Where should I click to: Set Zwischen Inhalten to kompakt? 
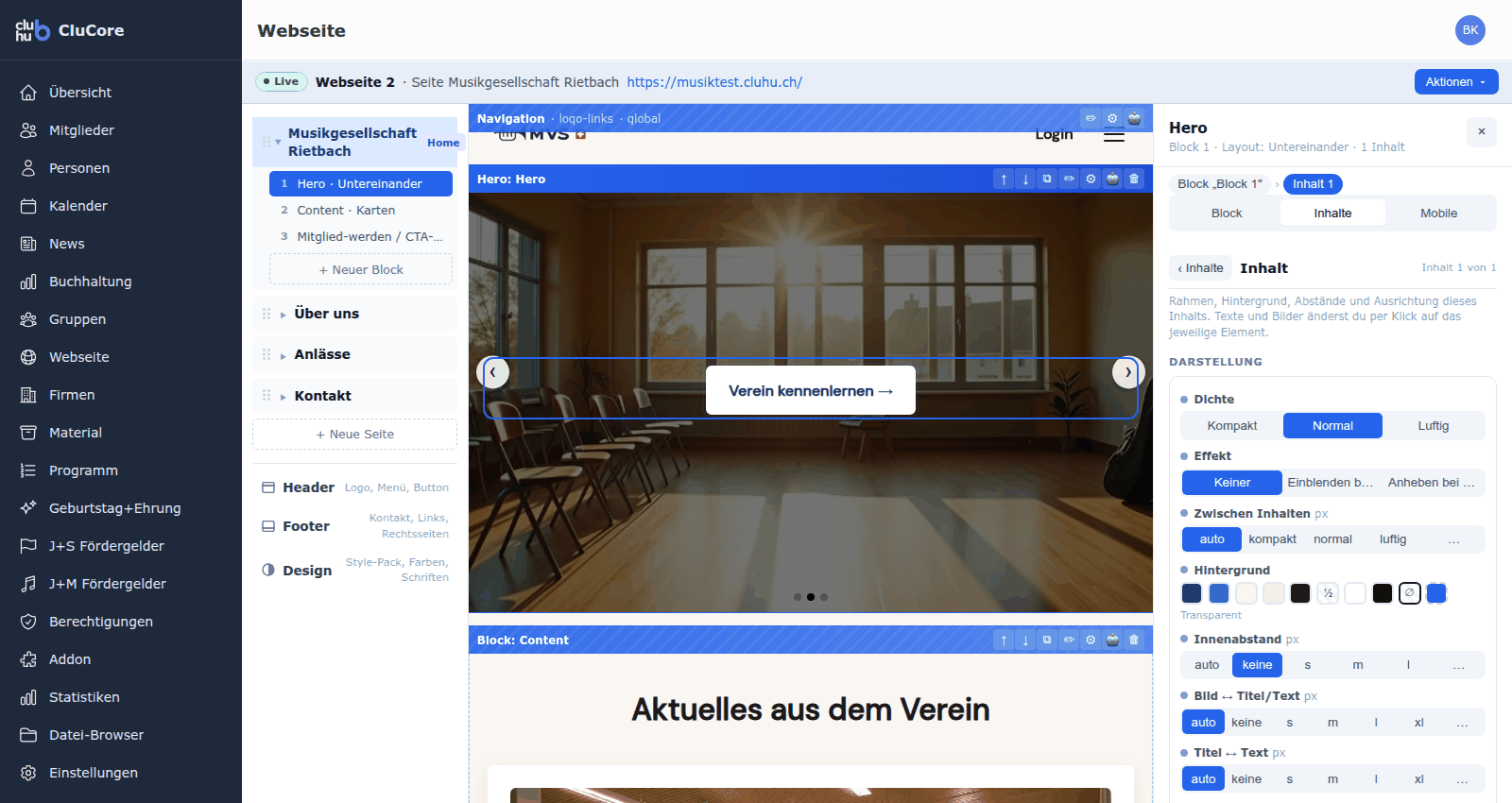pyautogui.click(x=1272, y=539)
